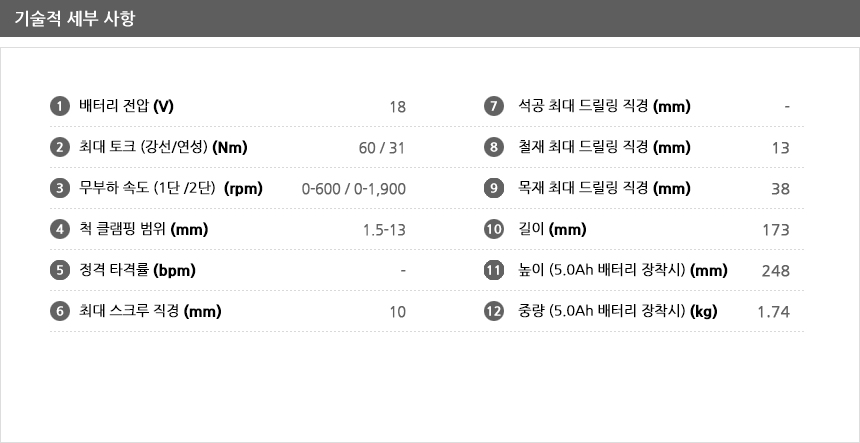Screen dimensions: 860x443
Task: Select the number 11 circle icon
Action: pos(494,270)
